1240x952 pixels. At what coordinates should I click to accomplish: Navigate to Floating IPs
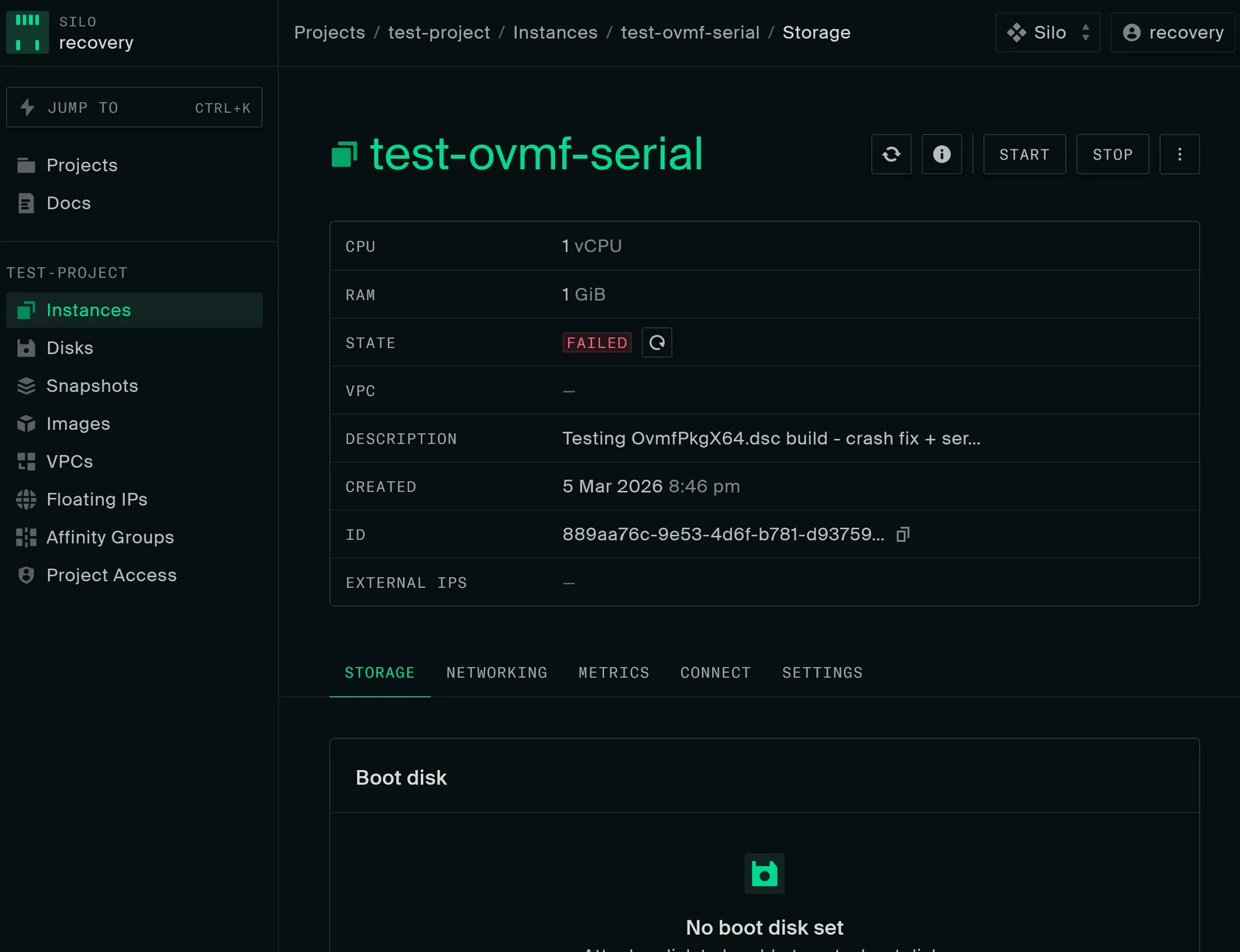[96, 500]
